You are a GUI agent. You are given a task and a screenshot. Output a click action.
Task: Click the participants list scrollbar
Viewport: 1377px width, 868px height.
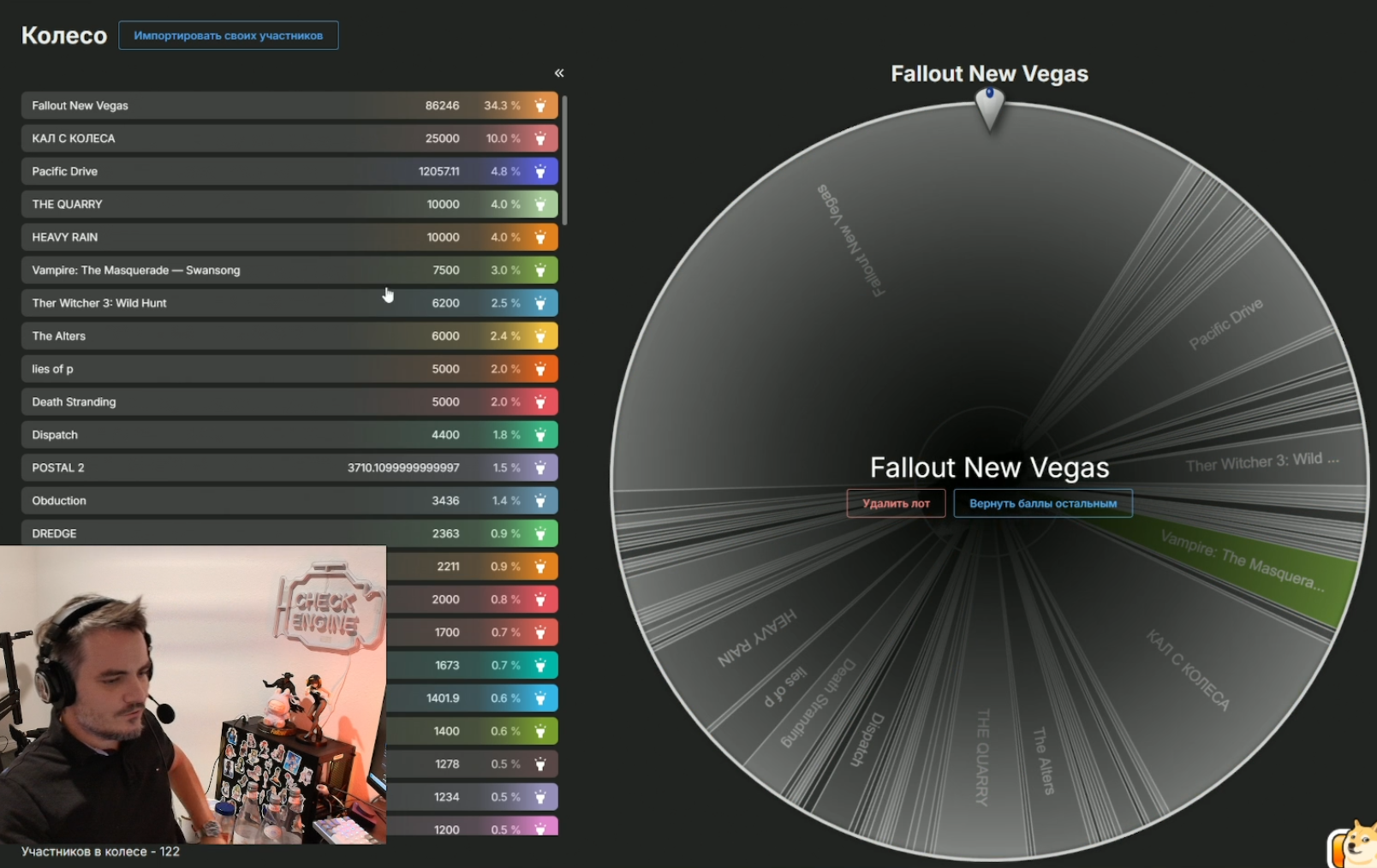[x=564, y=161]
